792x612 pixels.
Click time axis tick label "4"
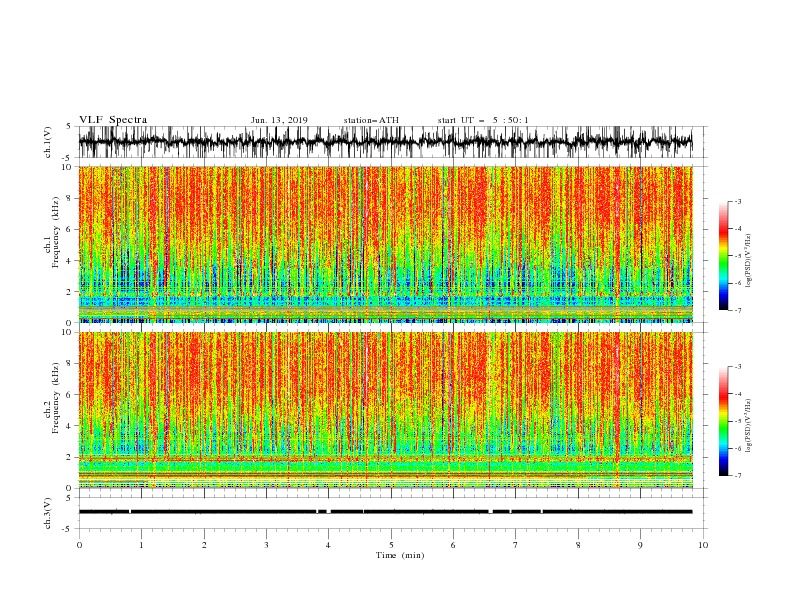[x=329, y=545]
